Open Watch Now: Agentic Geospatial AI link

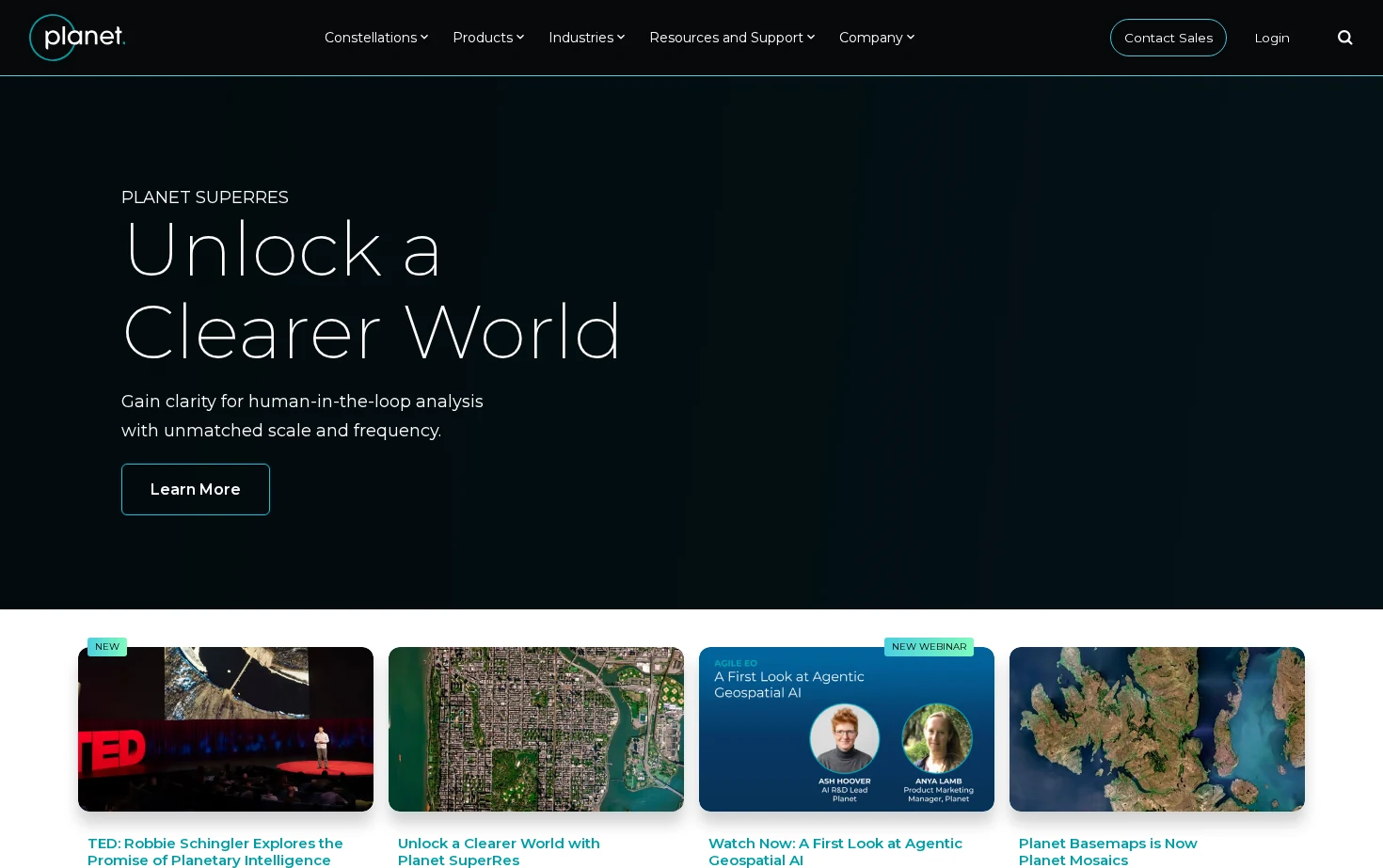tap(835, 852)
